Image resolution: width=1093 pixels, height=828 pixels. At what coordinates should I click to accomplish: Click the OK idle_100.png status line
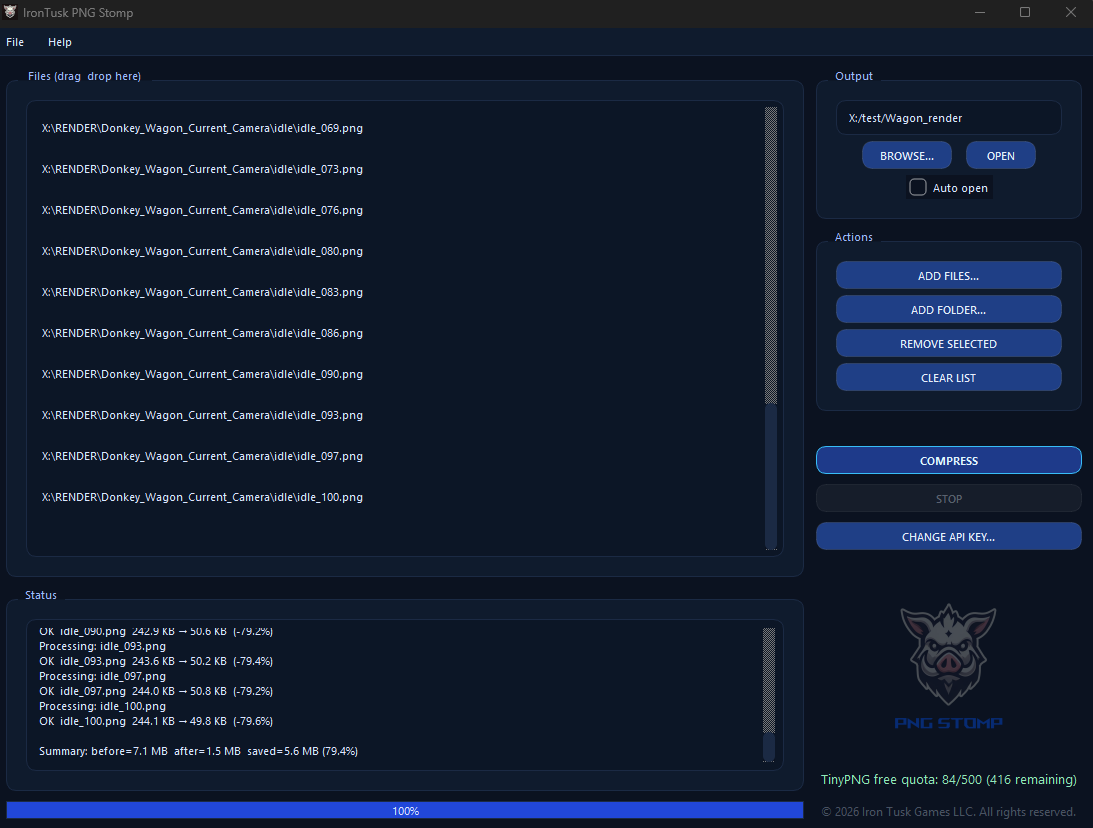coord(156,721)
